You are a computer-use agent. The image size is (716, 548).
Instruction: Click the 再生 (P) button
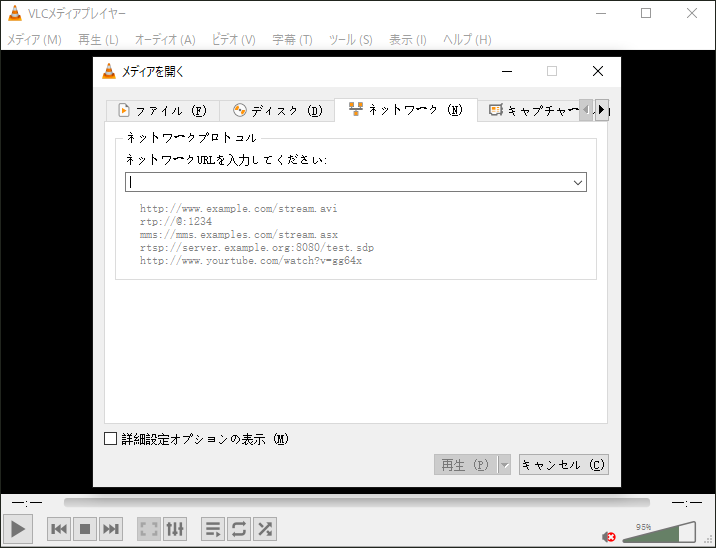pyautogui.click(x=465, y=465)
